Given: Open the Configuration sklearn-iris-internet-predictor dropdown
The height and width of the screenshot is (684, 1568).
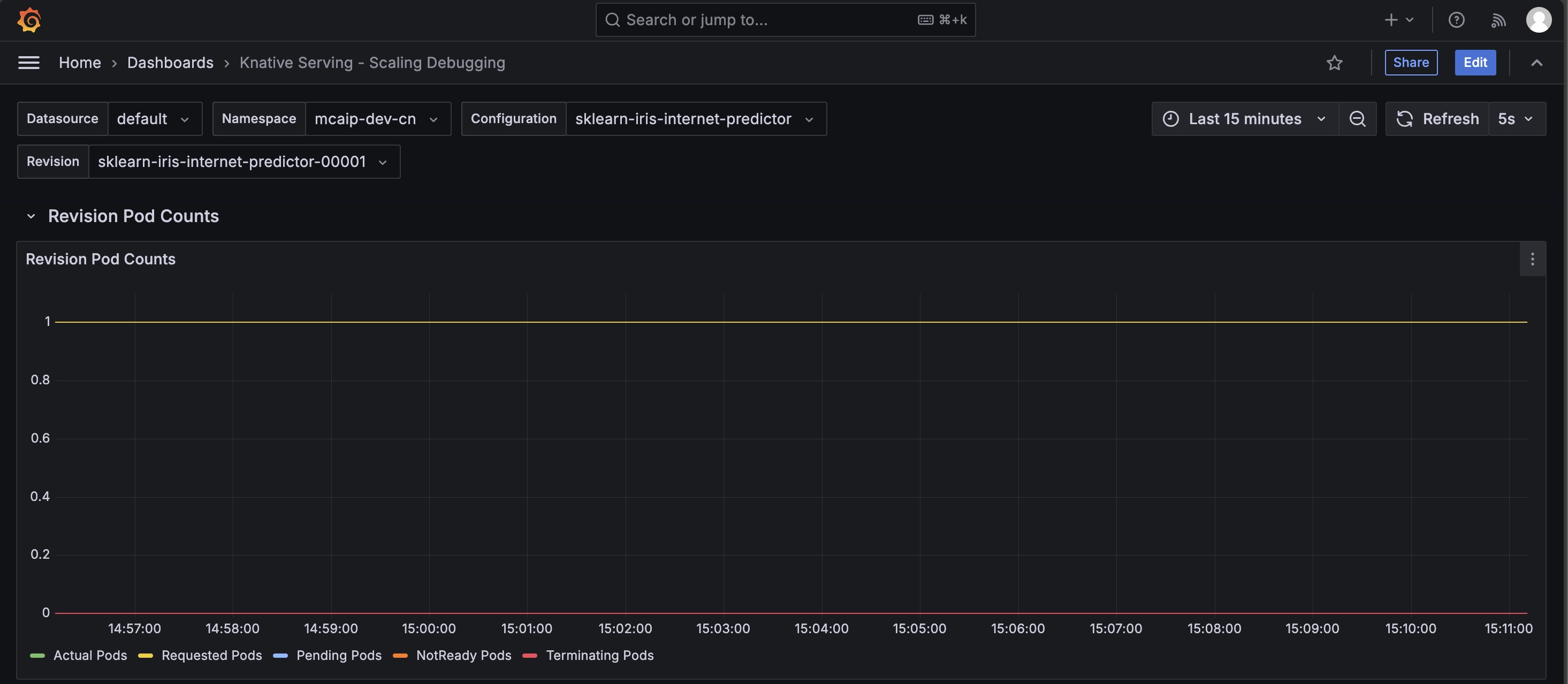Looking at the screenshot, I should pyautogui.click(x=696, y=119).
